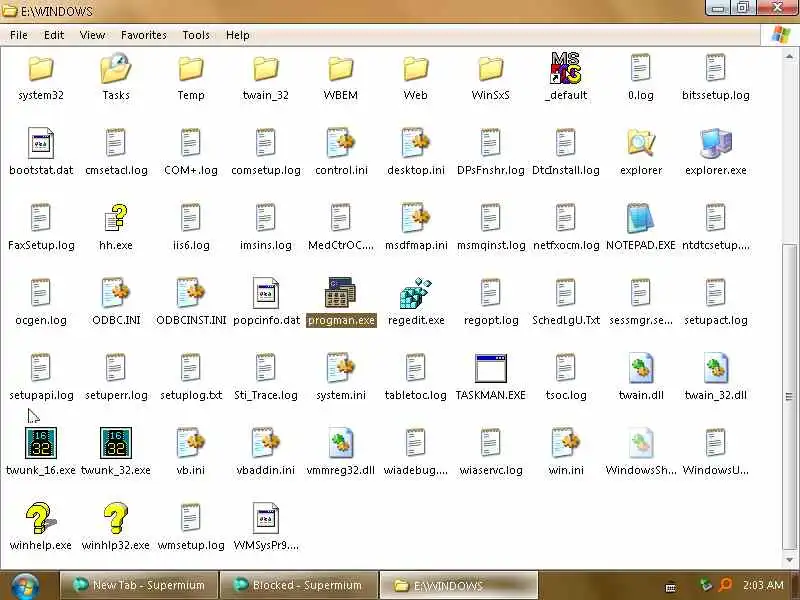Click the wmsetup.log file name

191,545
